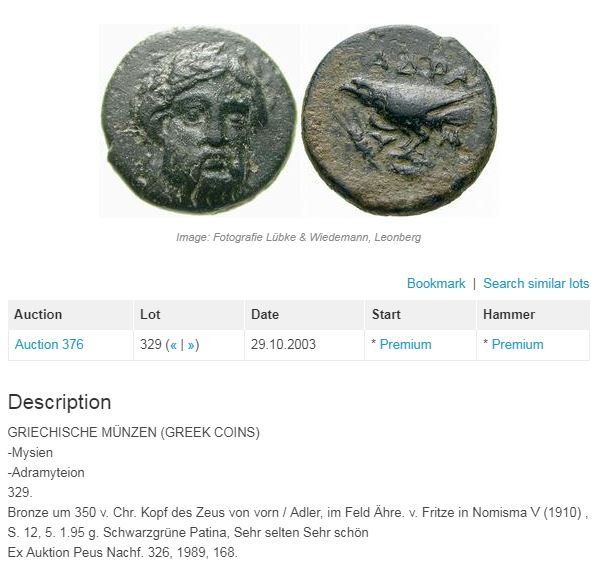Open the Auction 376 link
597x562 pixels.
pyautogui.click(x=49, y=345)
